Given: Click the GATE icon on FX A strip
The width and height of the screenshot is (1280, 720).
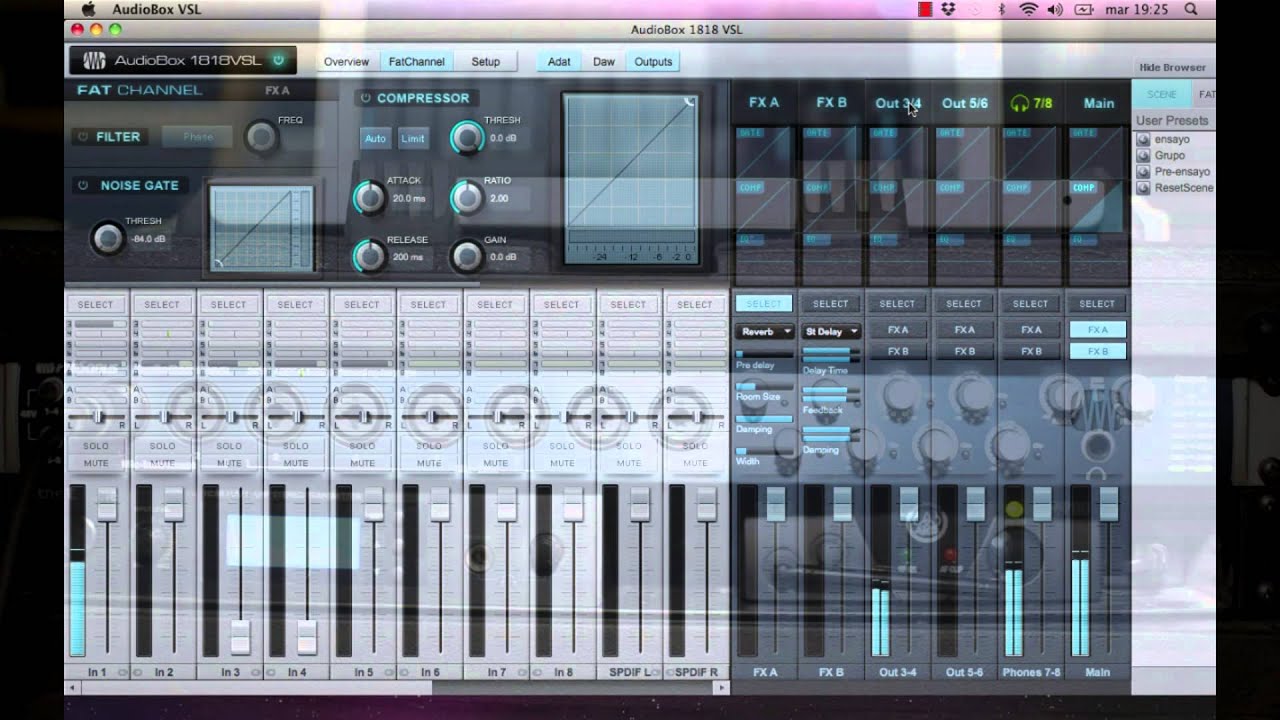Looking at the screenshot, I should tap(750, 132).
